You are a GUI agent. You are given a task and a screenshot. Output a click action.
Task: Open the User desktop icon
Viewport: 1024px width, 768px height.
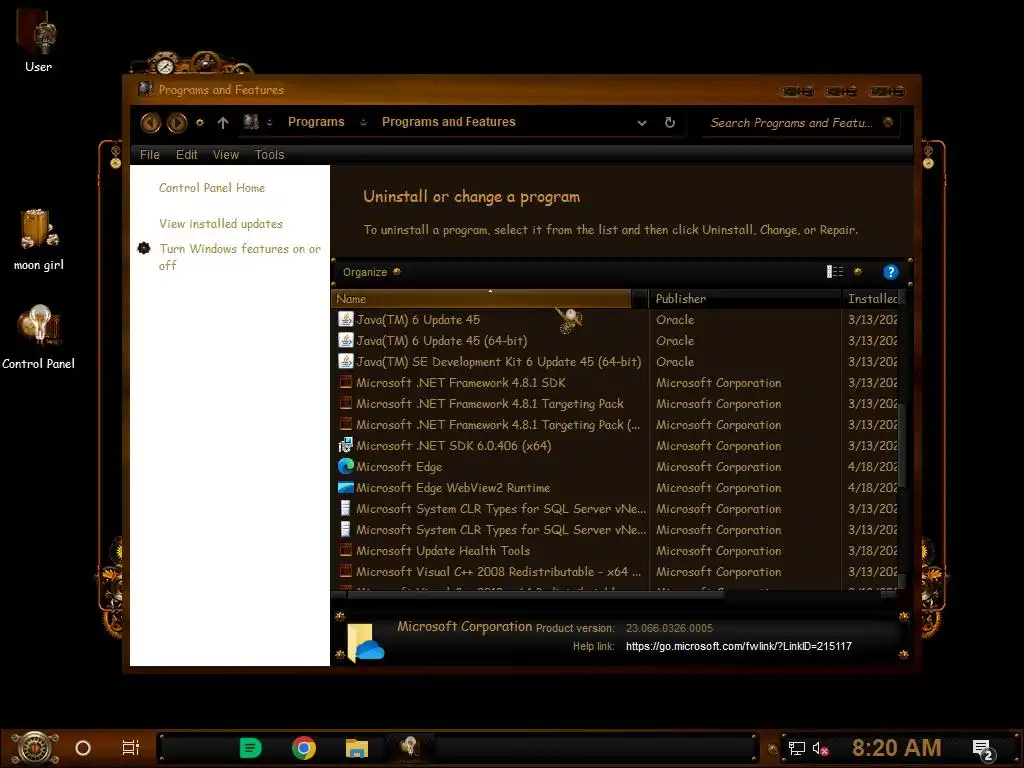click(38, 40)
